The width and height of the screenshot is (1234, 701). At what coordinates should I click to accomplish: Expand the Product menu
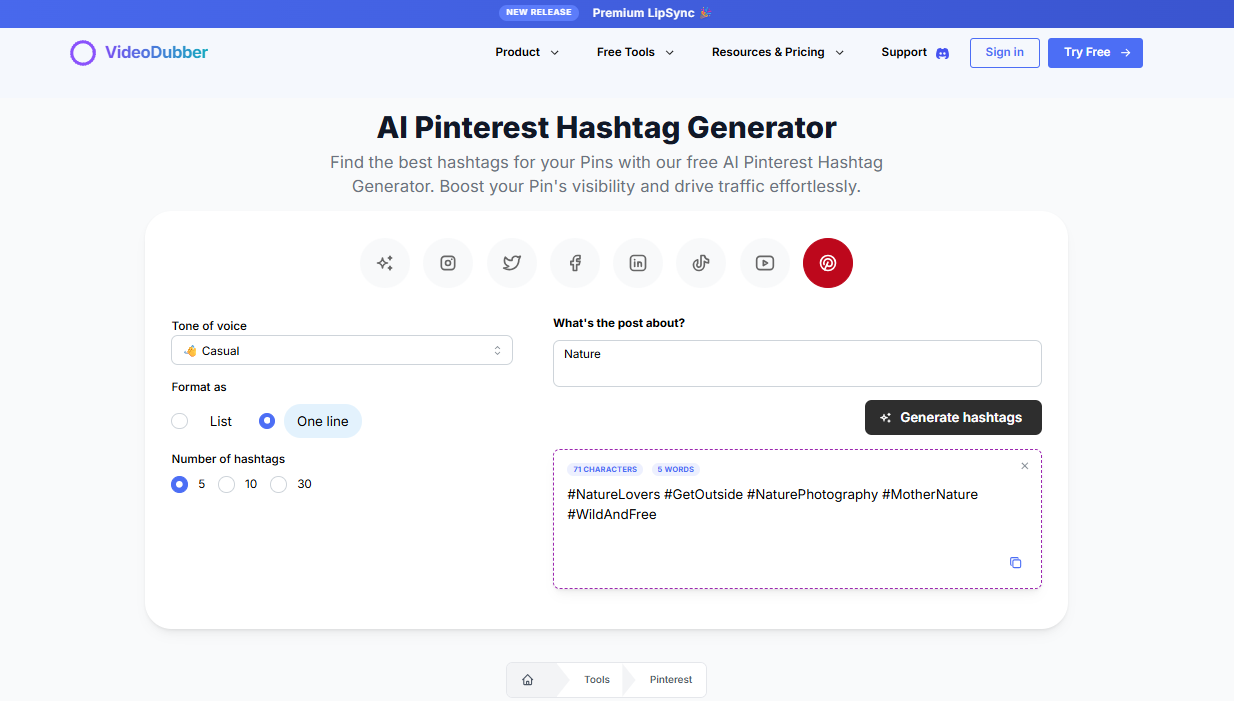527,52
